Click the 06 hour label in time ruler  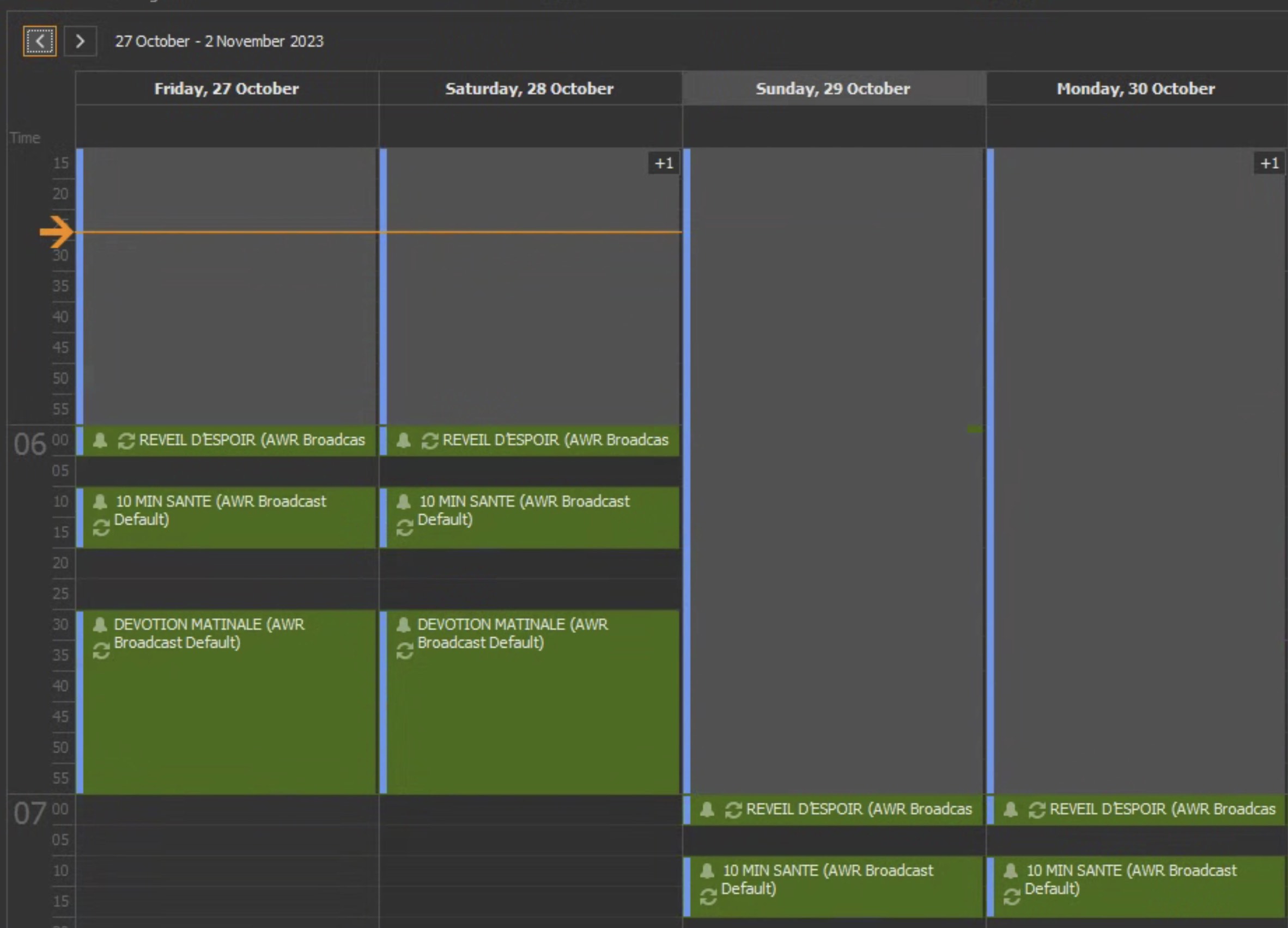point(29,444)
